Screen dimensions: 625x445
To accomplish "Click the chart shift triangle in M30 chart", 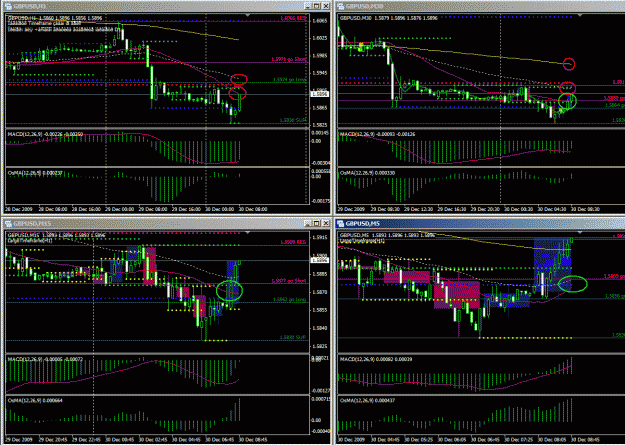I will 580,15.
